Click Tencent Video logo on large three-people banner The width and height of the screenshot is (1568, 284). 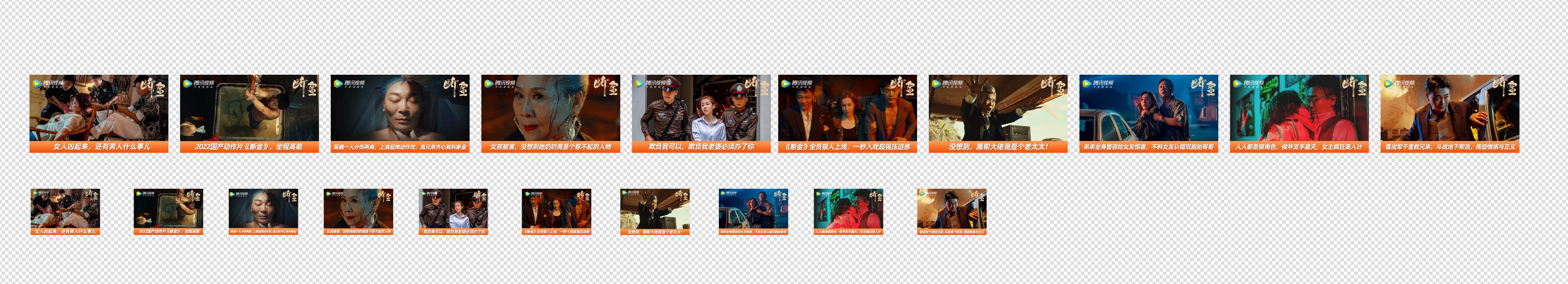click(x=797, y=84)
